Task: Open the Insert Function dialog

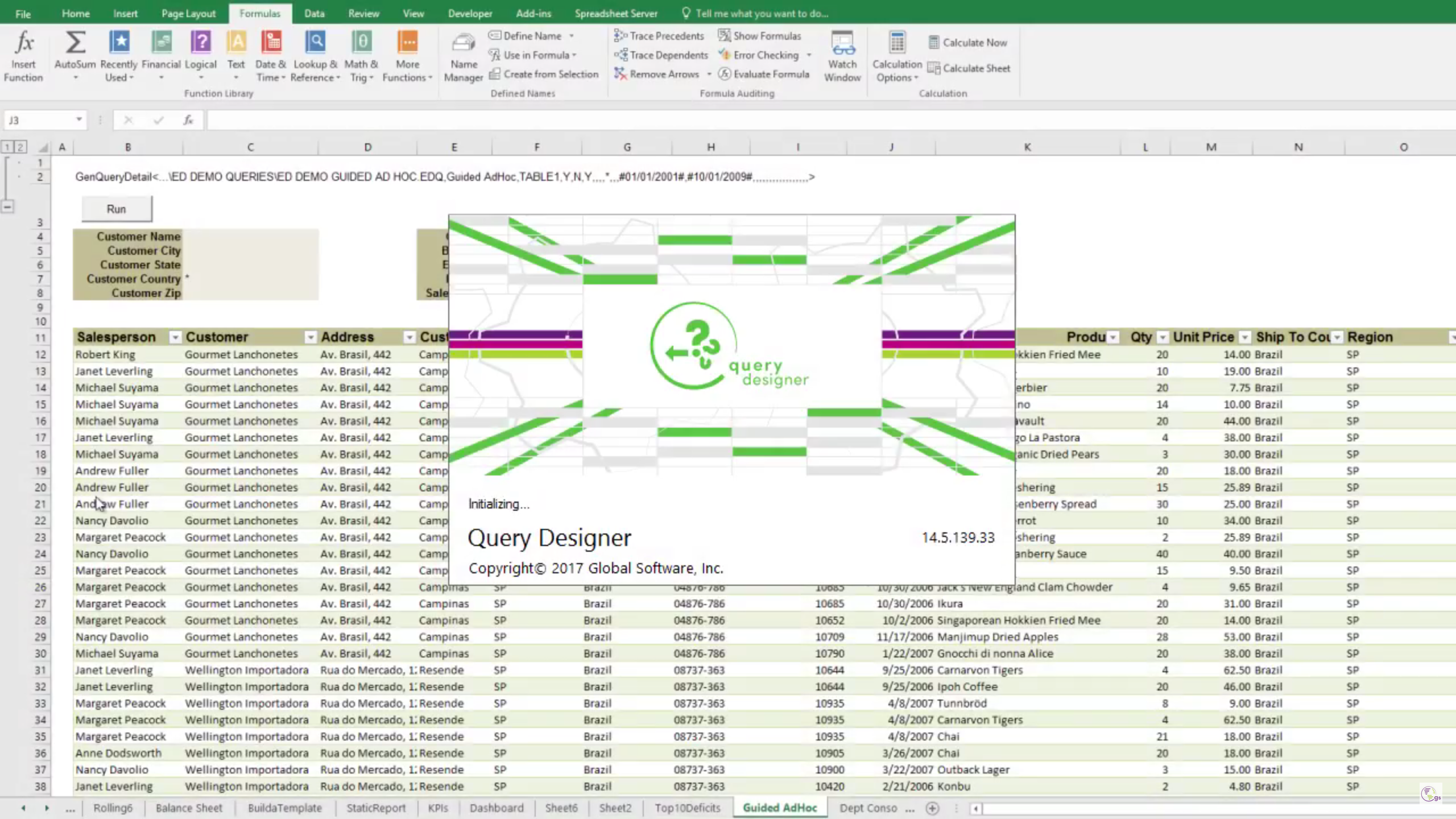Action: 23,54
